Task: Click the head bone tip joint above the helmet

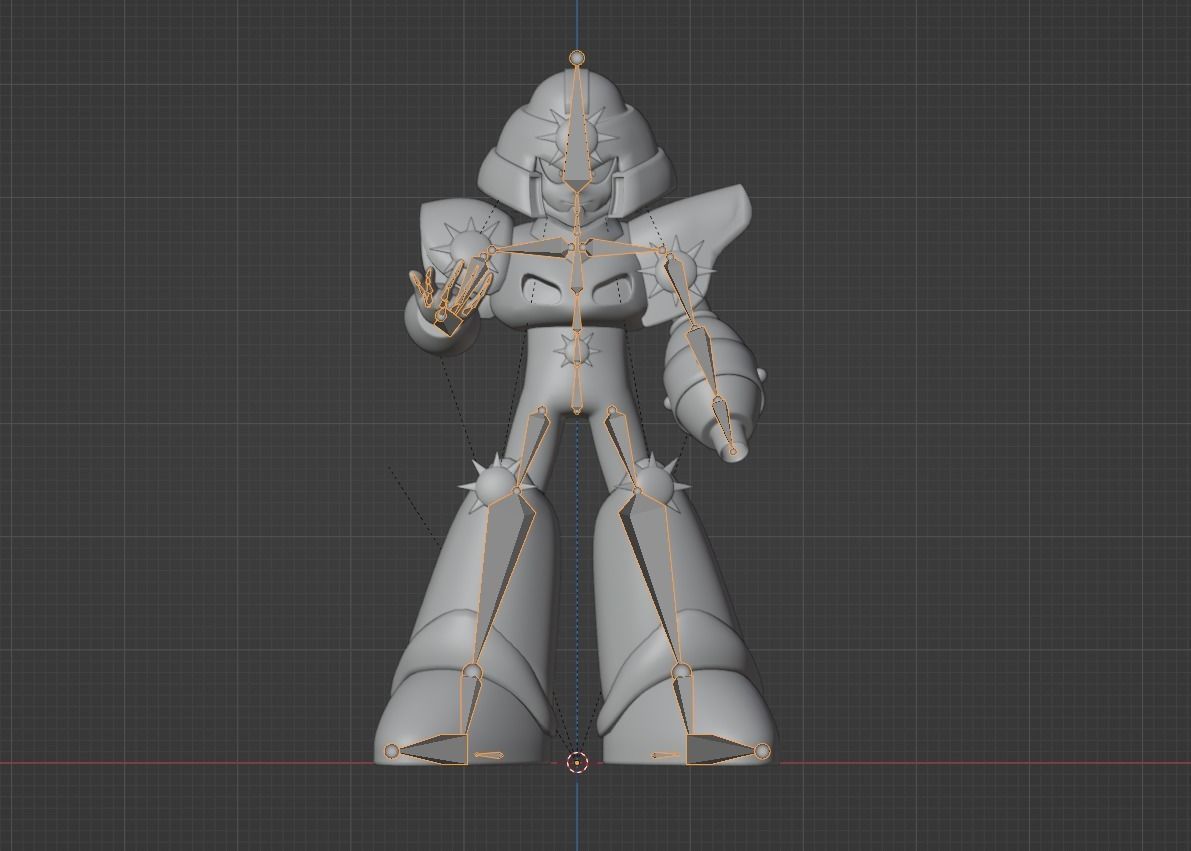Action: [577, 57]
